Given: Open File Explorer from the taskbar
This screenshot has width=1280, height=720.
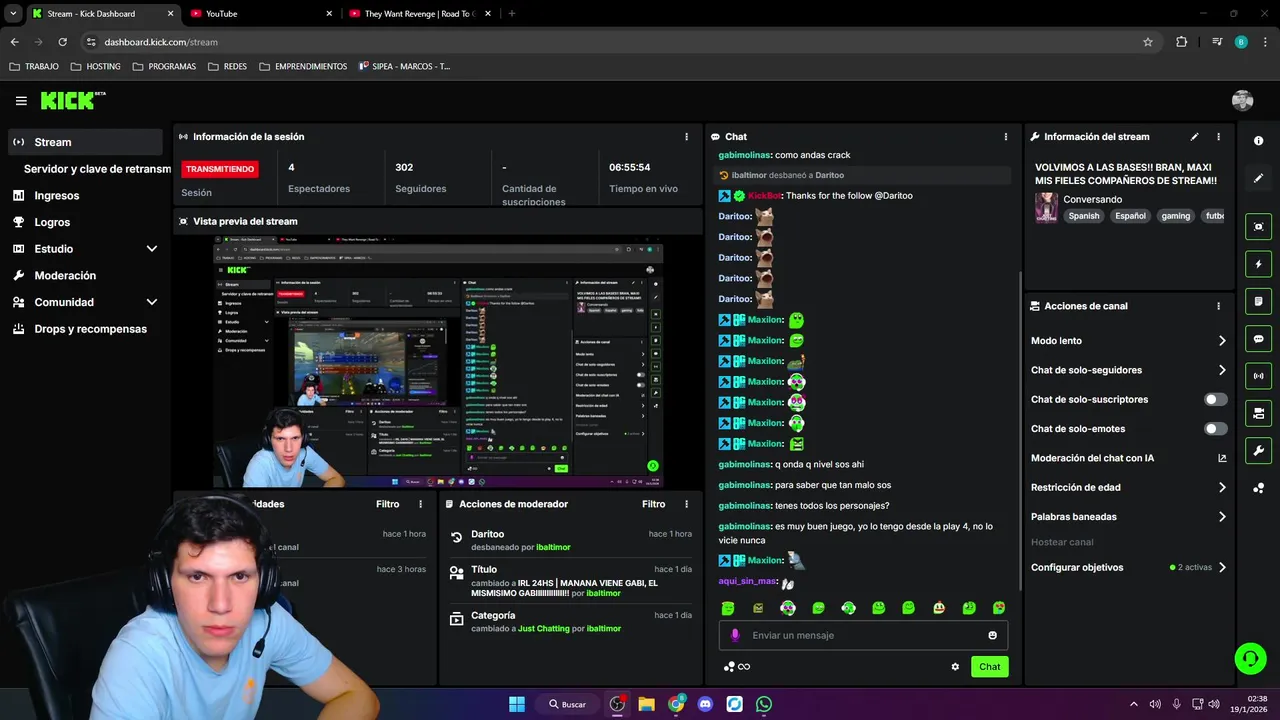Looking at the screenshot, I should [x=646, y=704].
